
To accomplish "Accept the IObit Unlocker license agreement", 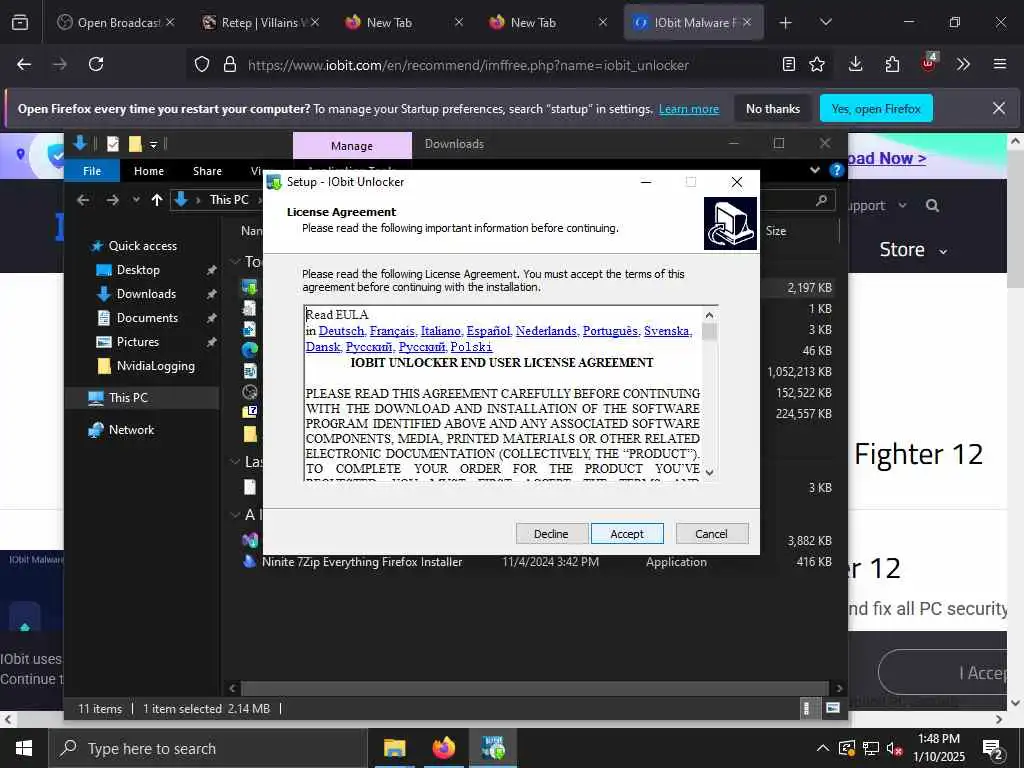I will [627, 534].
